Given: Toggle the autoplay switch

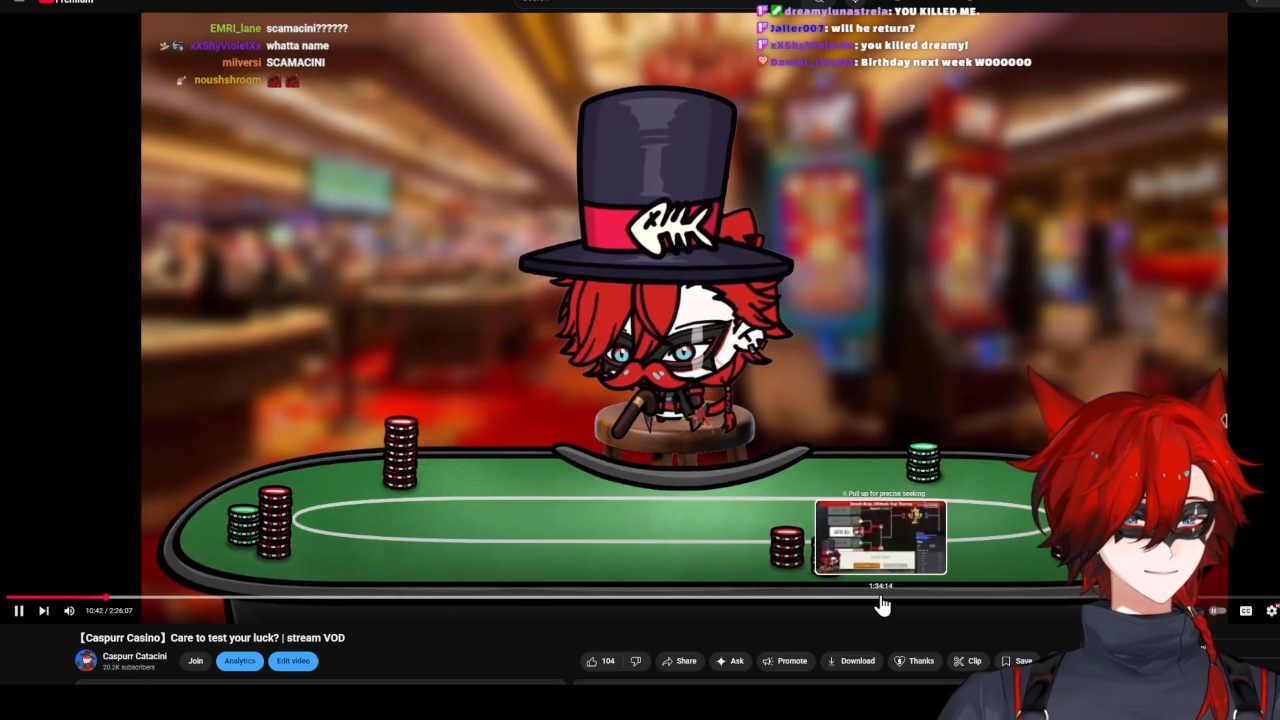Looking at the screenshot, I should (1216, 611).
